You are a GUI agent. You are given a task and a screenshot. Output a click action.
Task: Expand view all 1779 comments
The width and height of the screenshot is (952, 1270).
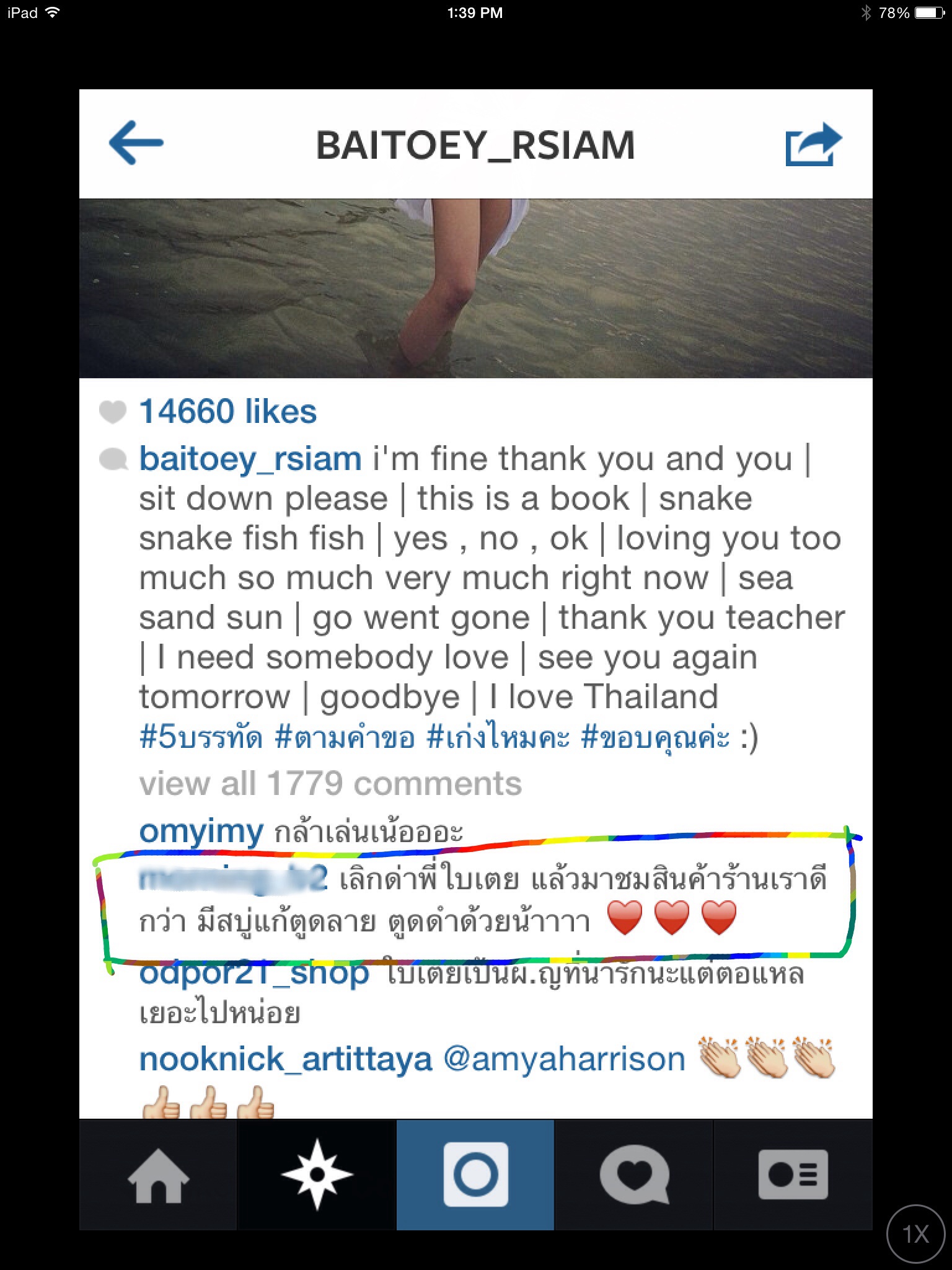pyautogui.click(x=330, y=783)
